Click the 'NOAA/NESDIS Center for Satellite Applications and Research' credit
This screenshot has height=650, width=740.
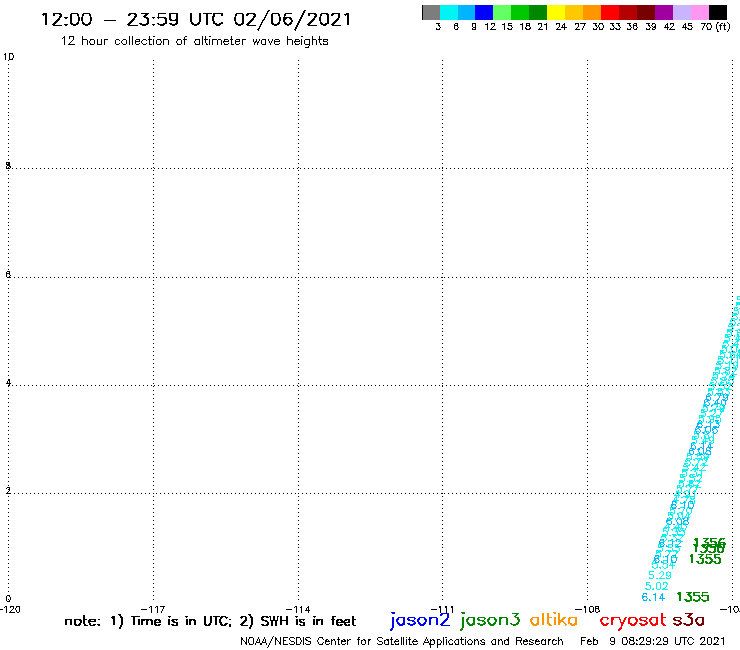tap(402, 641)
